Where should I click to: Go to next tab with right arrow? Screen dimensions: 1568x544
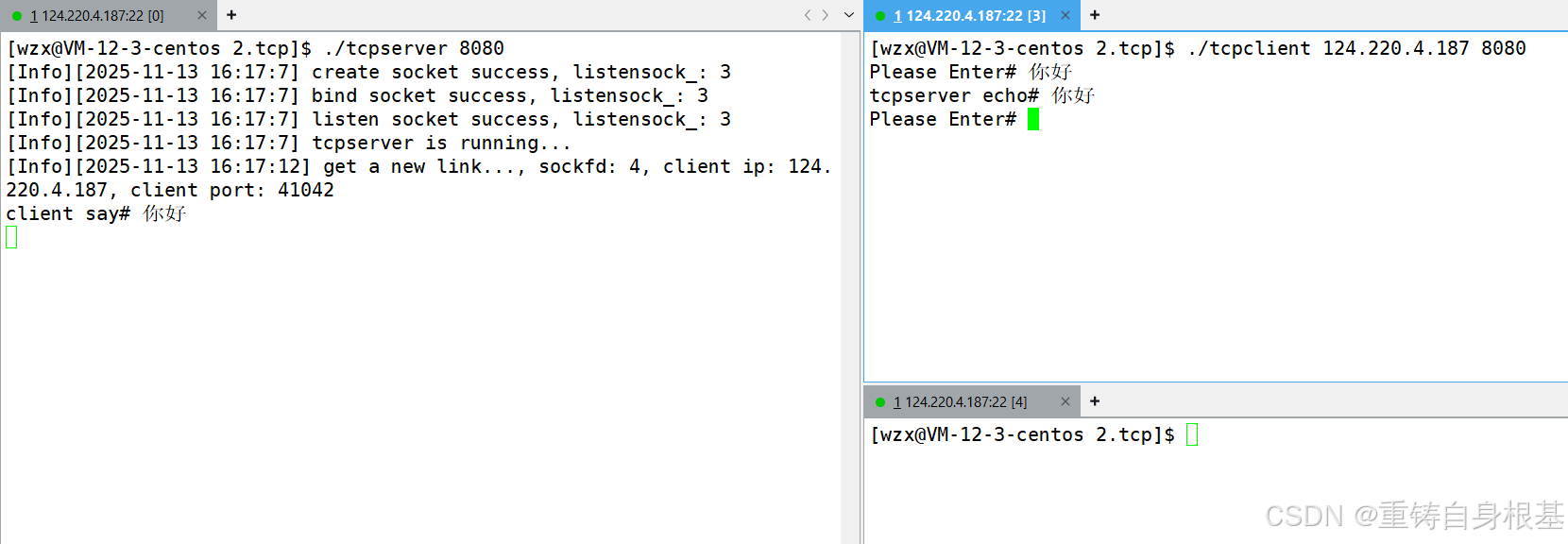click(x=826, y=15)
